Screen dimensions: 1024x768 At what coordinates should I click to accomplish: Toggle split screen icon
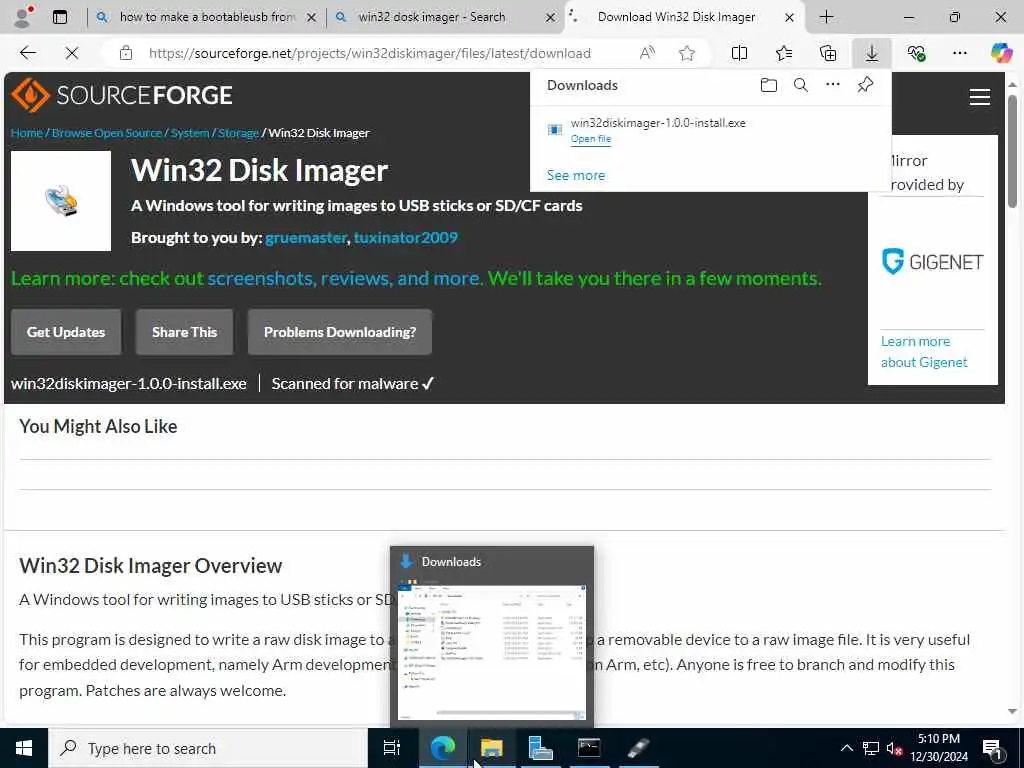[739, 53]
